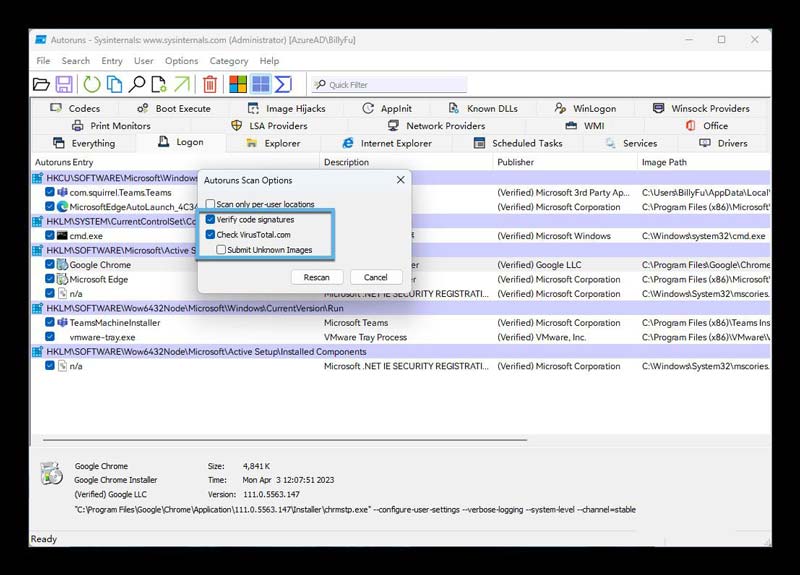The width and height of the screenshot is (800, 575).
Task: Open the Office tab
Action: point(707,126)
